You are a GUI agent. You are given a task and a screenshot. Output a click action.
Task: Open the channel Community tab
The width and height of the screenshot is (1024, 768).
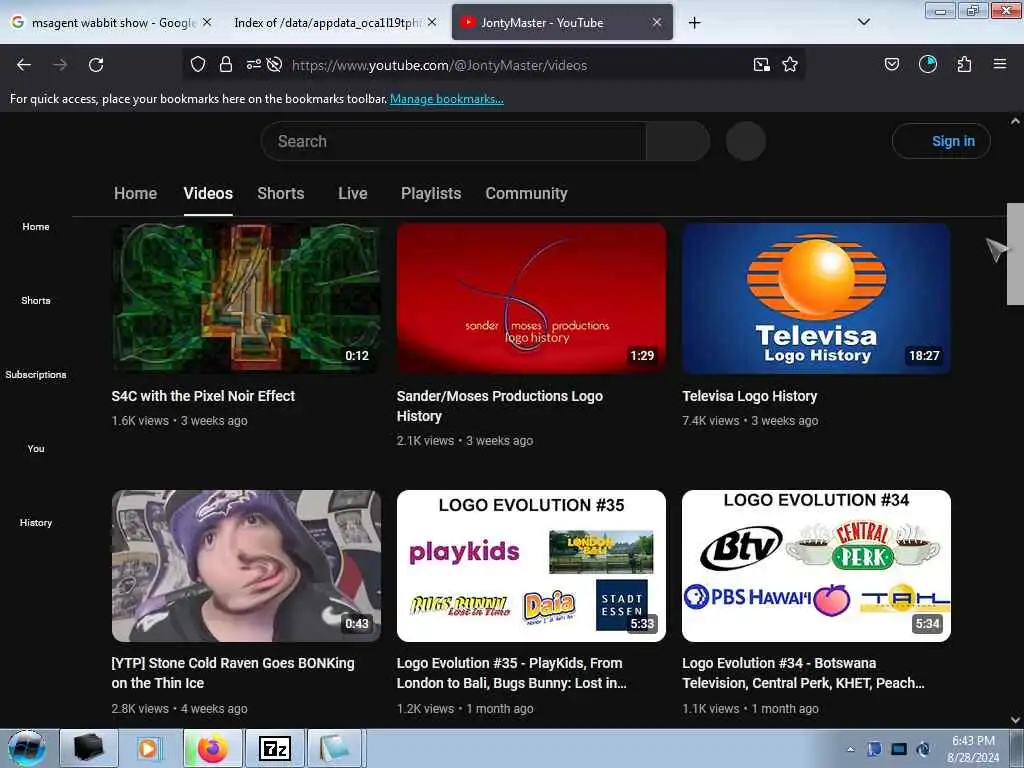click(x=526, y=193)
